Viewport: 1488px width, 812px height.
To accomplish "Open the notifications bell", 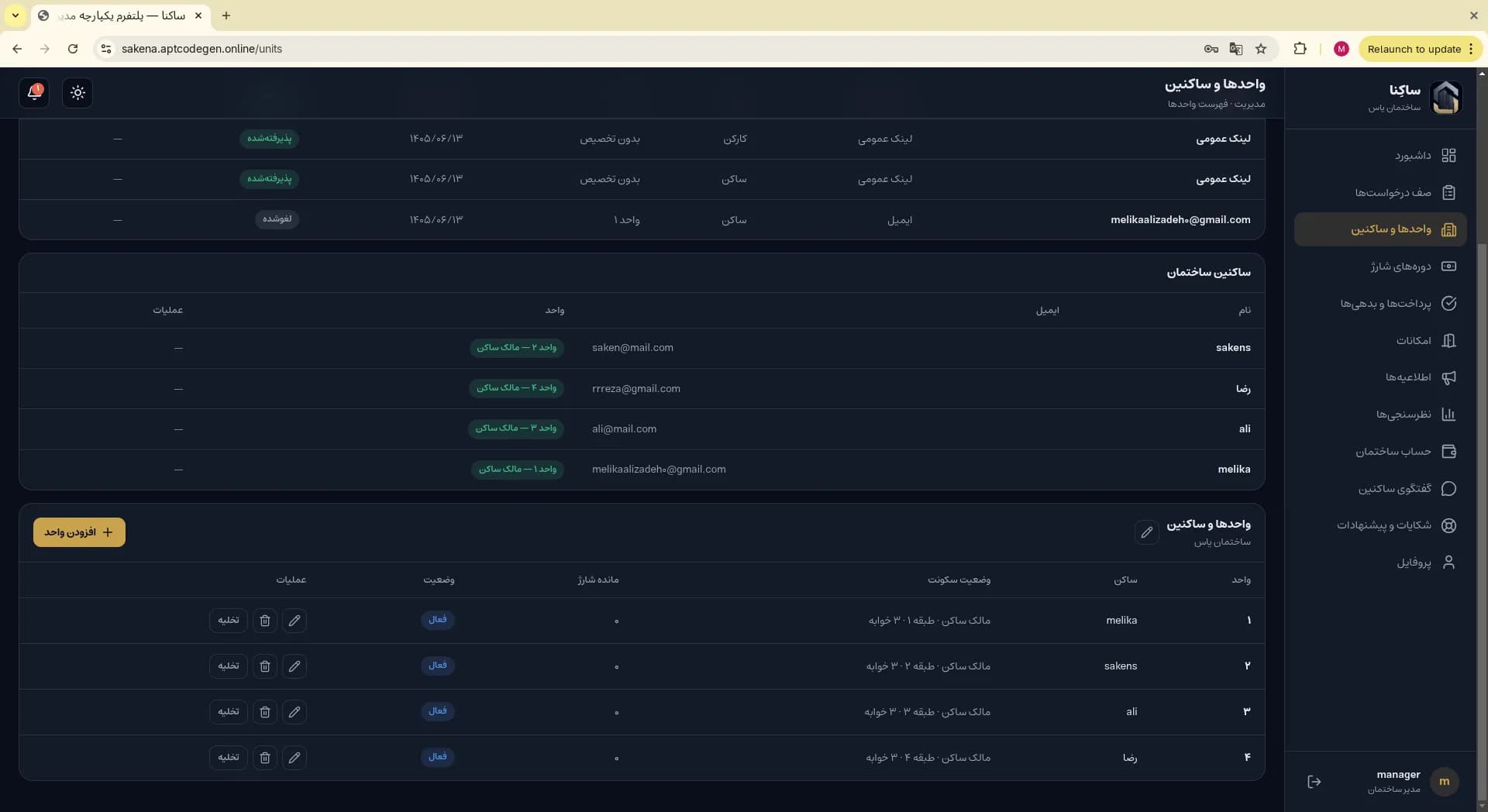I will pyautogui.click(x=34, y=92).
